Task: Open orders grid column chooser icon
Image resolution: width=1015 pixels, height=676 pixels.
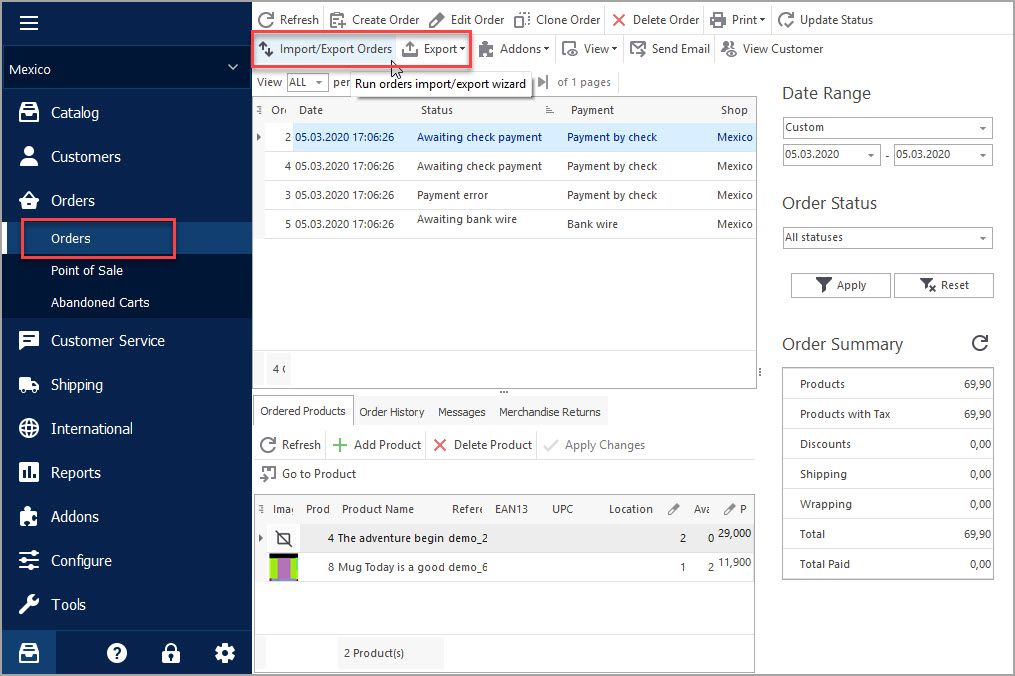Action: [x=260, y=110]
